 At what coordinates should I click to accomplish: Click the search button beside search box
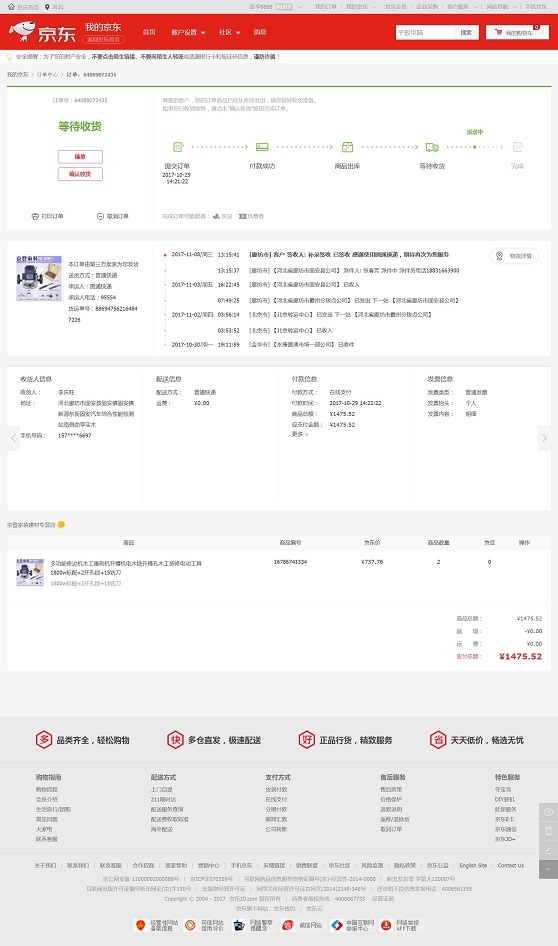(466, 32)
